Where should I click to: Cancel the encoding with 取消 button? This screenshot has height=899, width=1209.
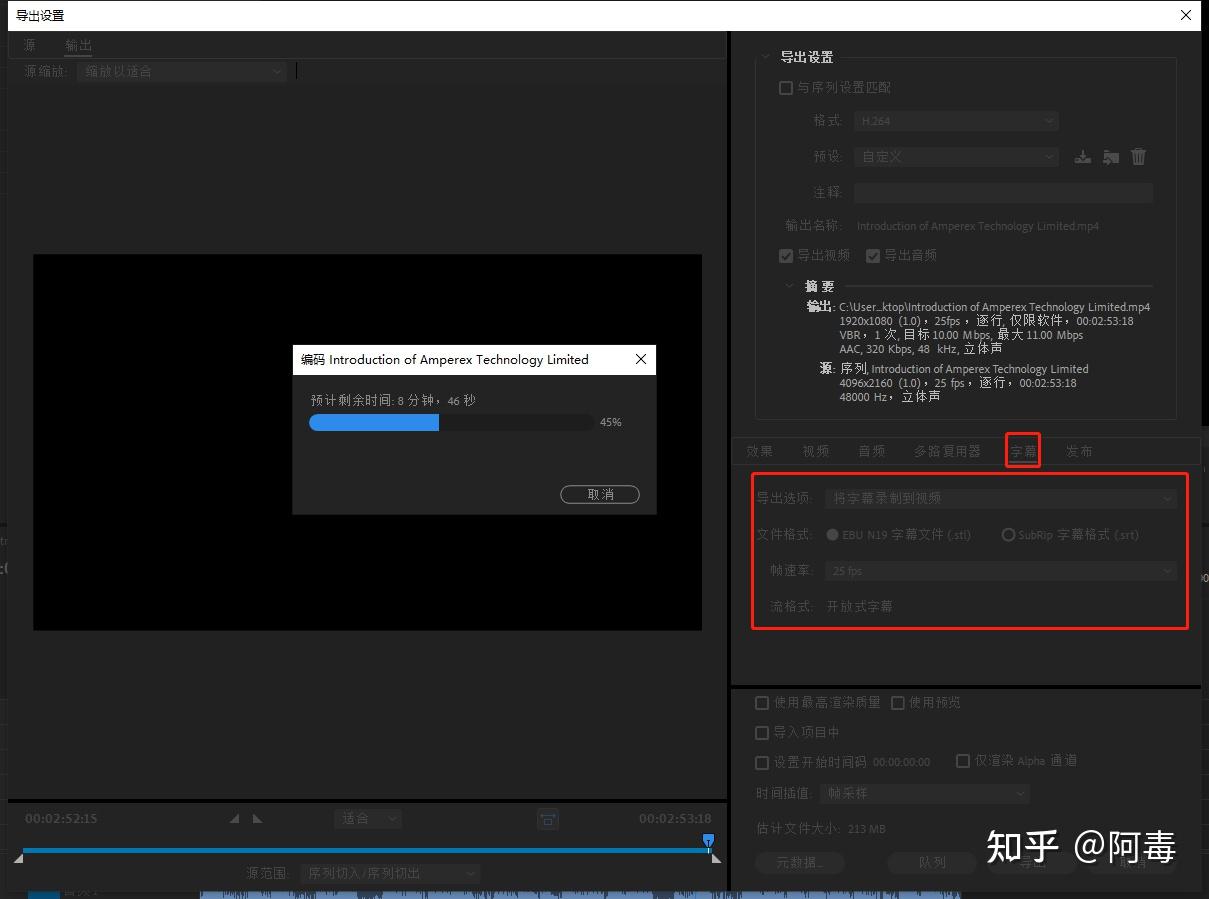coord(599,494)
